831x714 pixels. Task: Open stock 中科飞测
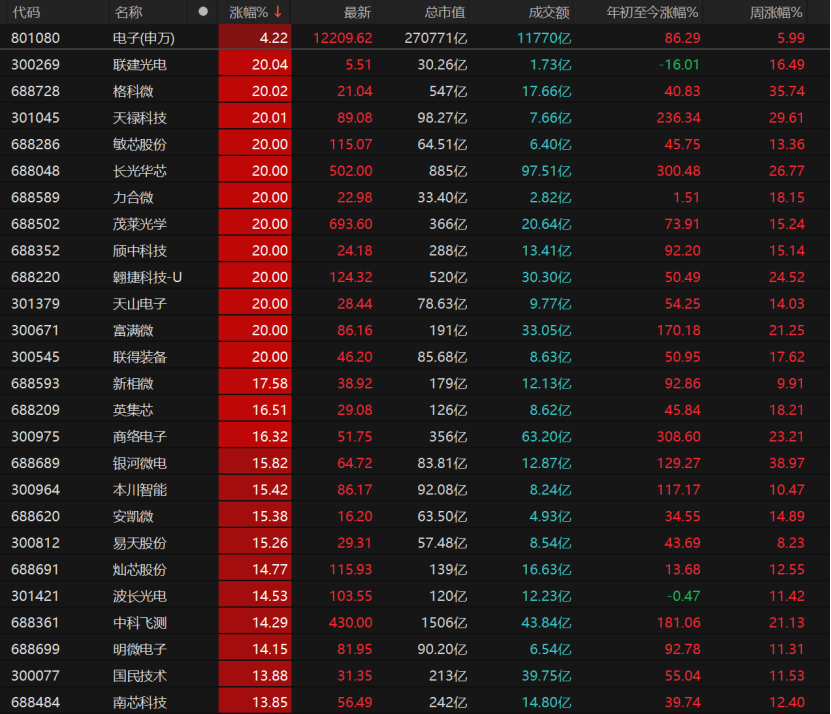tap(140, 622)
